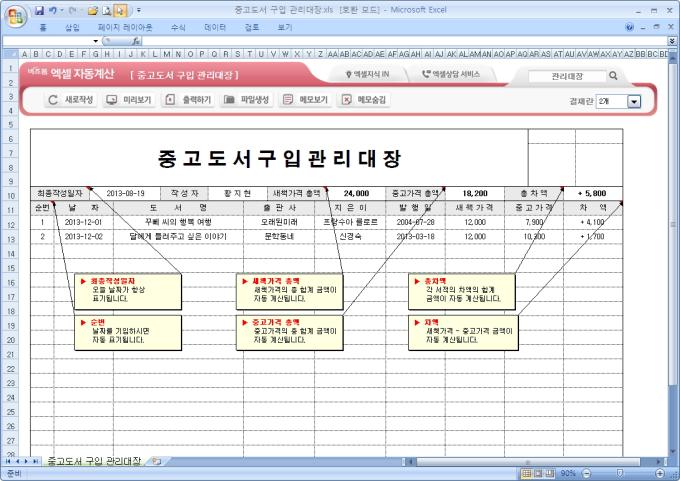Open the round Office button menu

click(16, 16)
